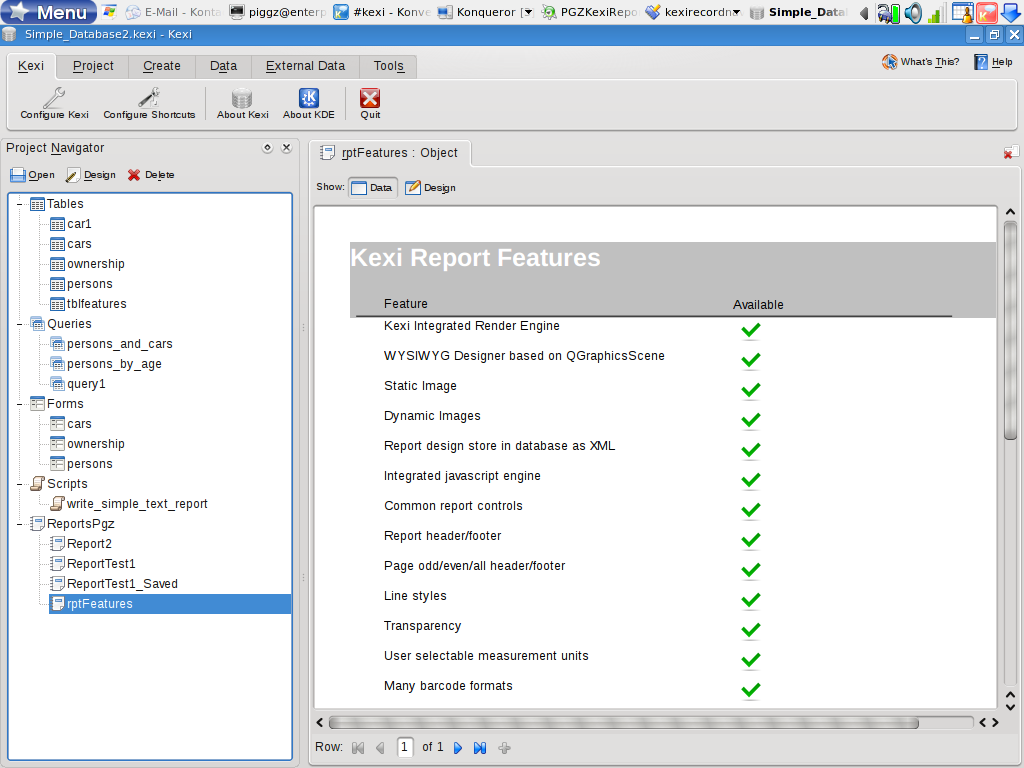Open Configure Kexi settings
This screenshot has height=768, width=1024.
pos(54,103)
